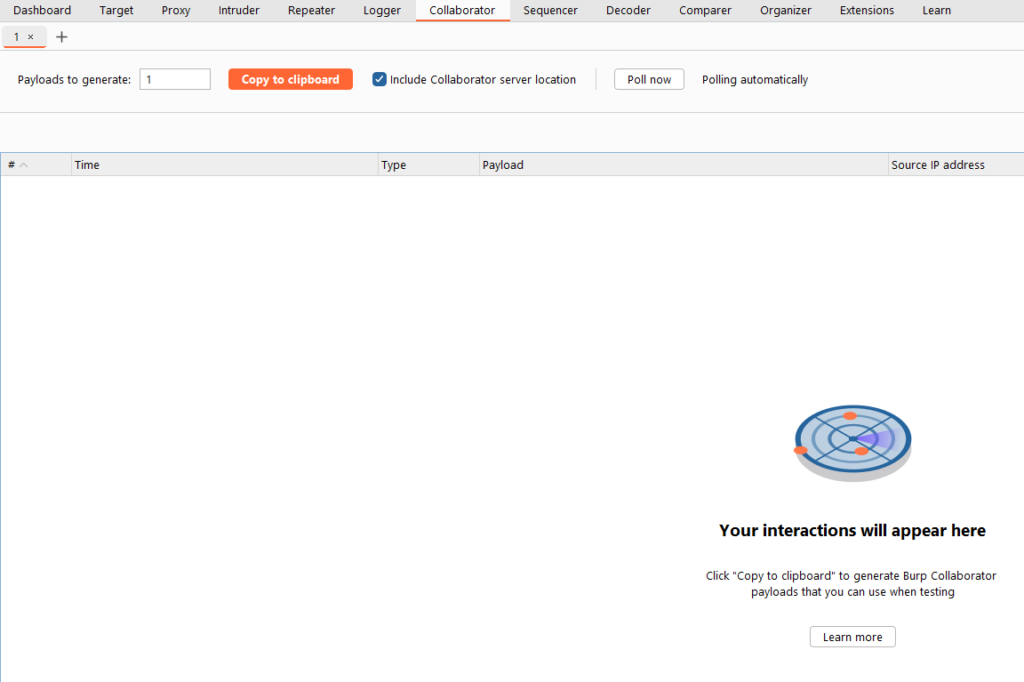This screenshot has height=682, width=1024.
Task: Switch to the Target tab
Action: (x=116, y=10)
